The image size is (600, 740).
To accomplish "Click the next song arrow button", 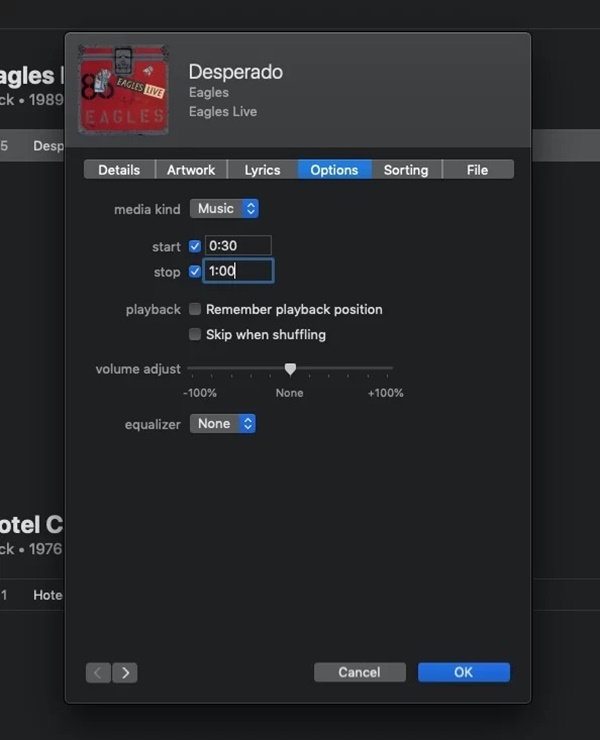I will coord(125,673).
